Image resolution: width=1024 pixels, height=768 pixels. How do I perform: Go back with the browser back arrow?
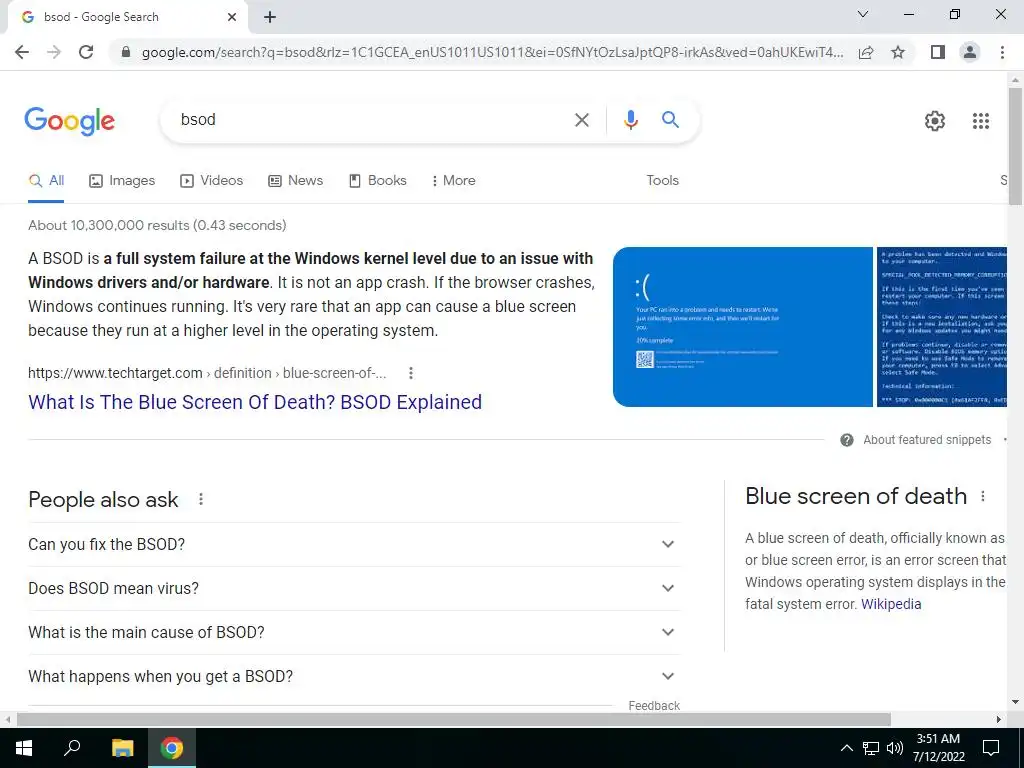coord(22,52)
